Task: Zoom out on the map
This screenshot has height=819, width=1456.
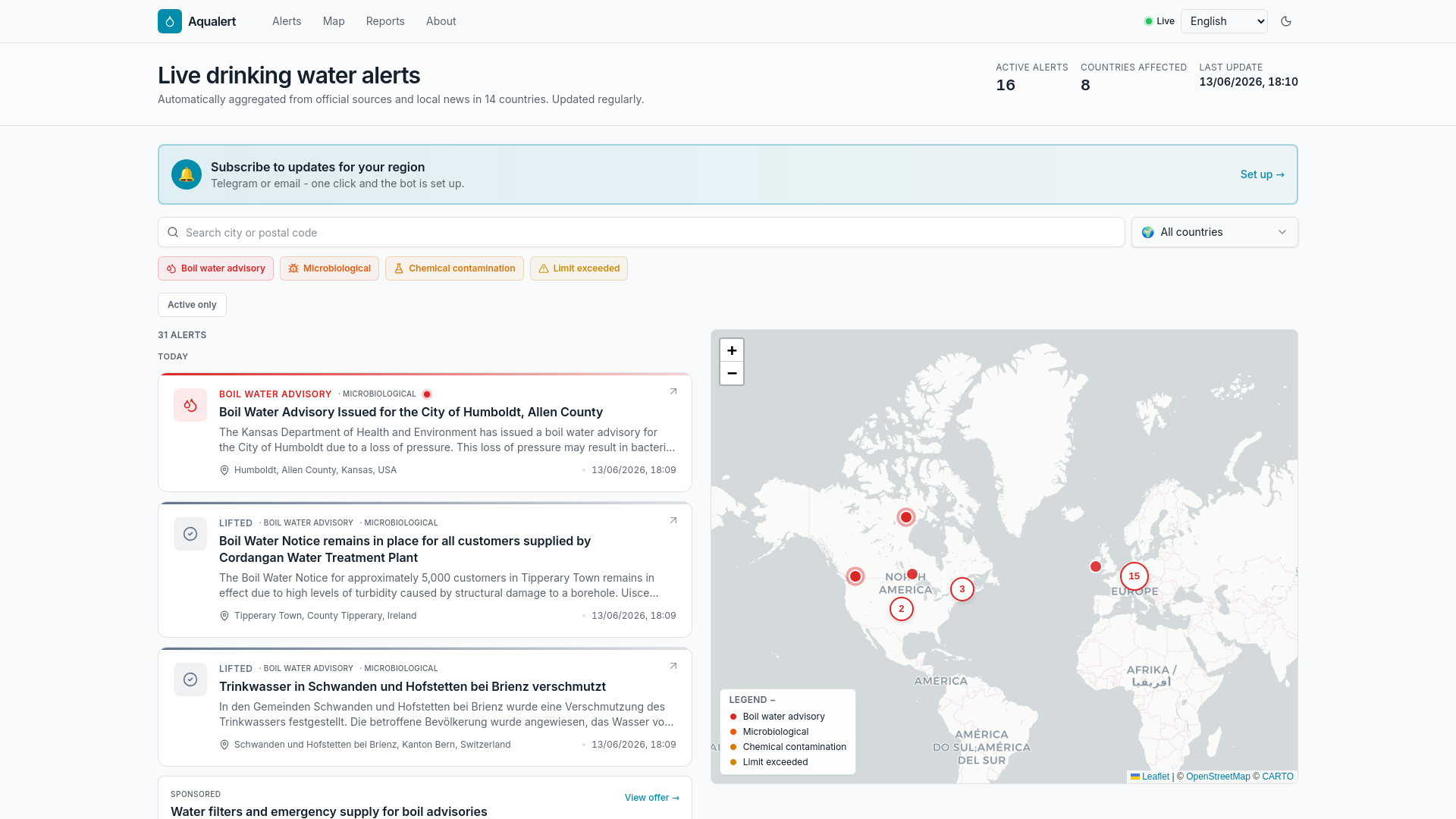Action: click(x=732, y=373)
